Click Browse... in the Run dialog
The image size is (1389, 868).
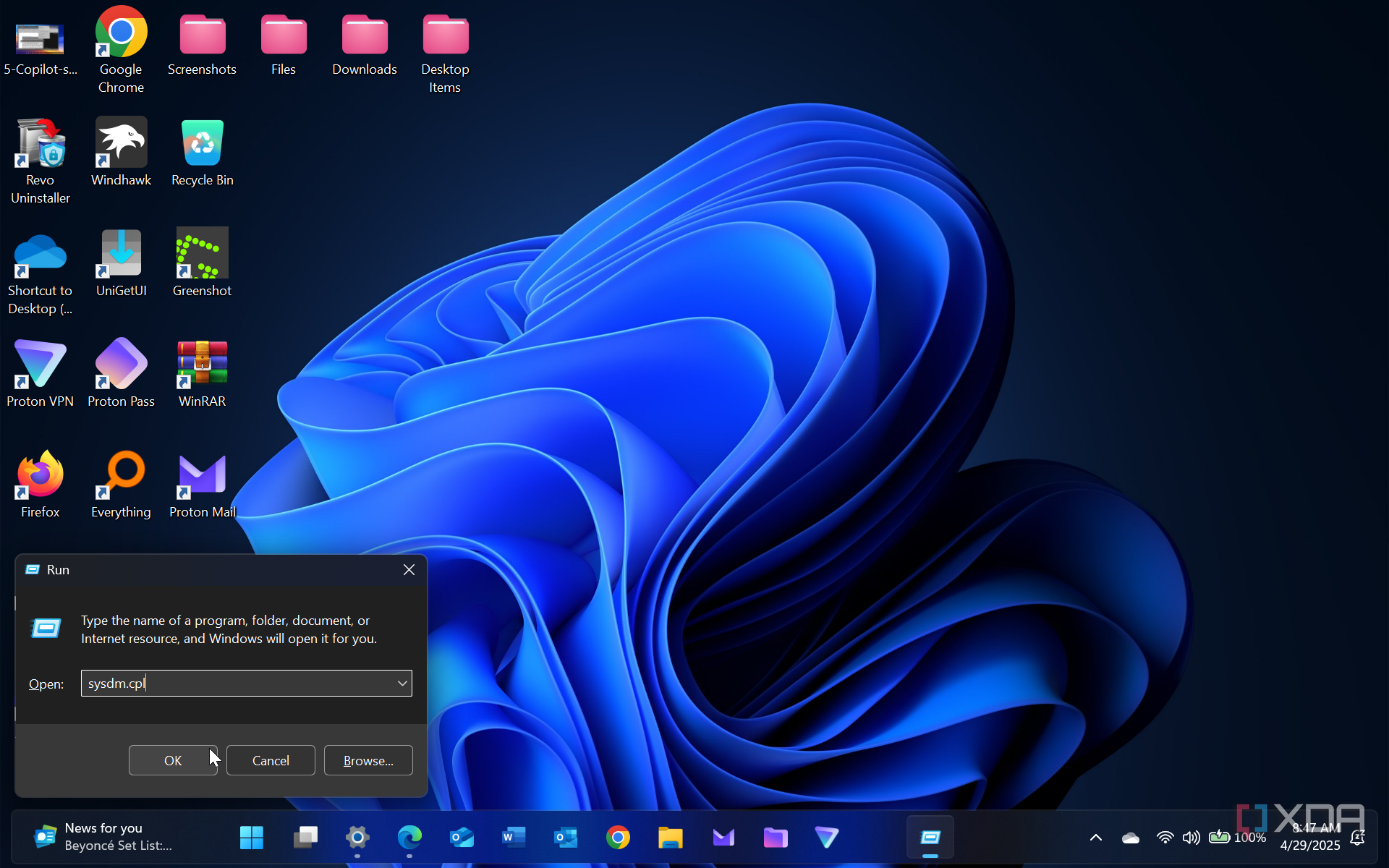click(x=368, y=760)
